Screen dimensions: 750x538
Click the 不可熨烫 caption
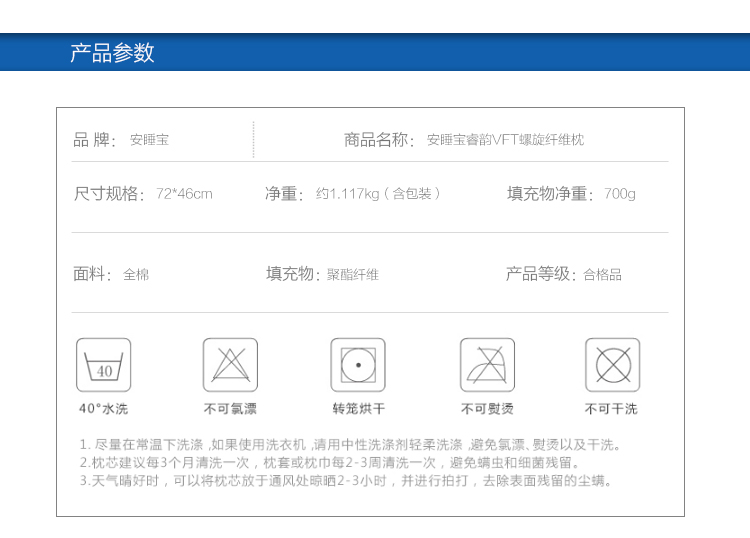(x=487, y=409)
